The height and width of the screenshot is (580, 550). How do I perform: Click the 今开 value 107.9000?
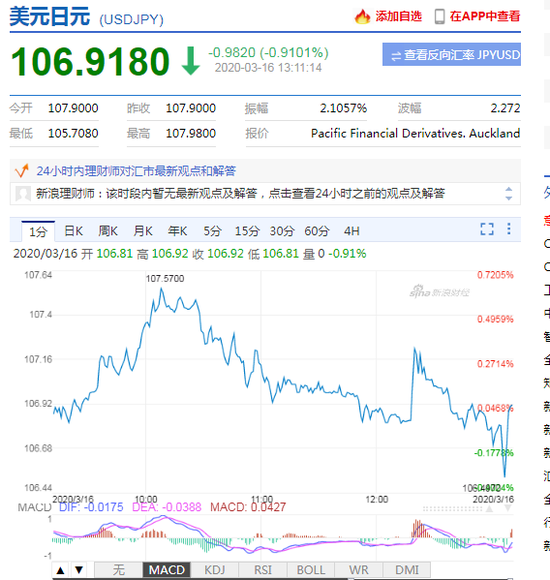tap(73, 108)
